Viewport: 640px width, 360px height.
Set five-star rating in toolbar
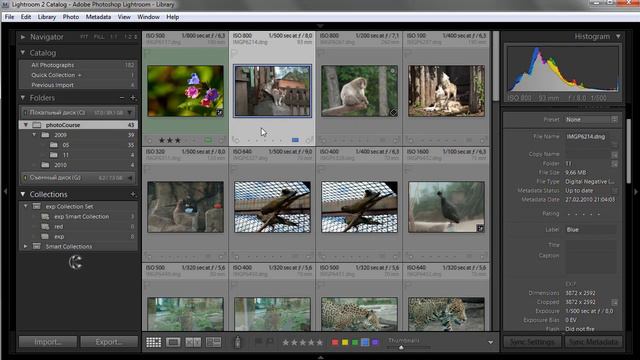pyautogui.click(x=320, y=342)
